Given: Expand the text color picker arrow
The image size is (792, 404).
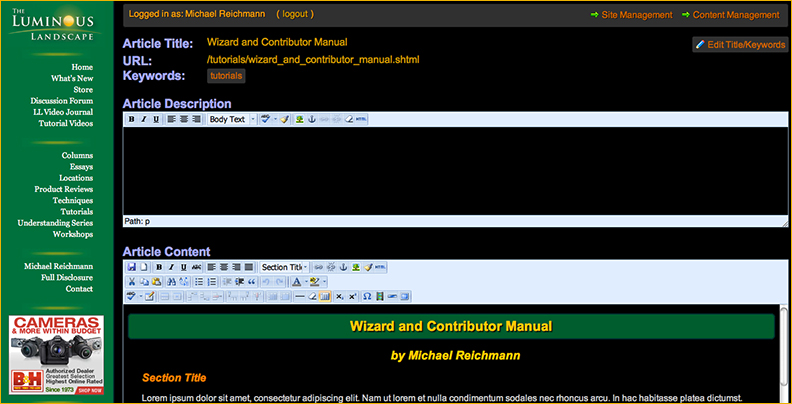Looking at the screenshot, I should pyautogui.click(x=307, y=282).
